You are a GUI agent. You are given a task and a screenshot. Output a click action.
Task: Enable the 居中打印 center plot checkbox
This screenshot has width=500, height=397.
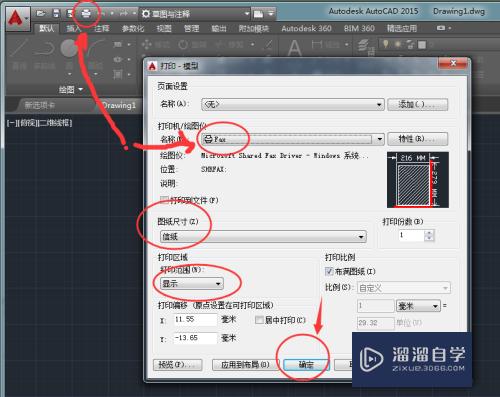tap(259, 320)
